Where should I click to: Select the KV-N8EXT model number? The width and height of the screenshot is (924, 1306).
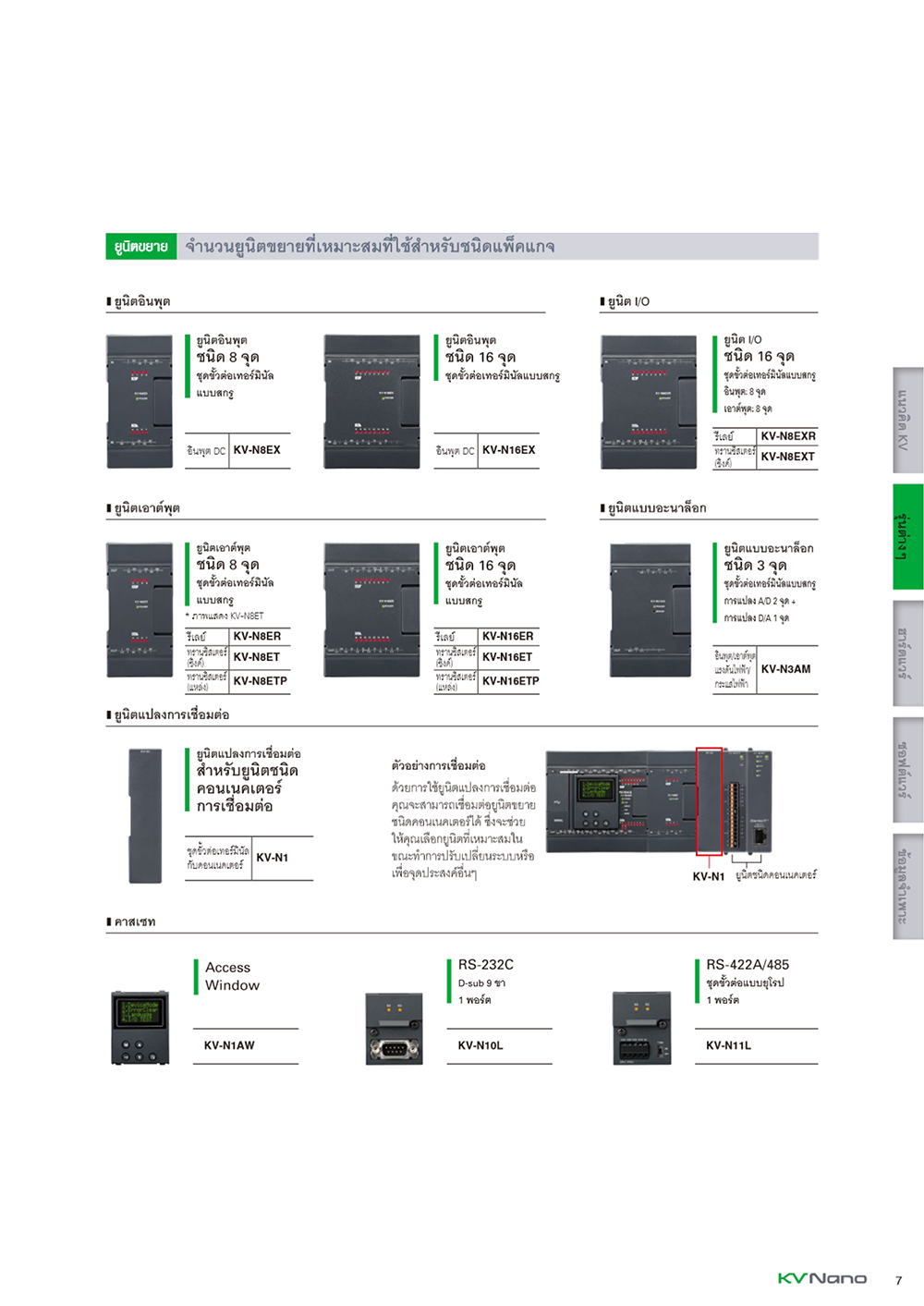[x=787, y=457]
